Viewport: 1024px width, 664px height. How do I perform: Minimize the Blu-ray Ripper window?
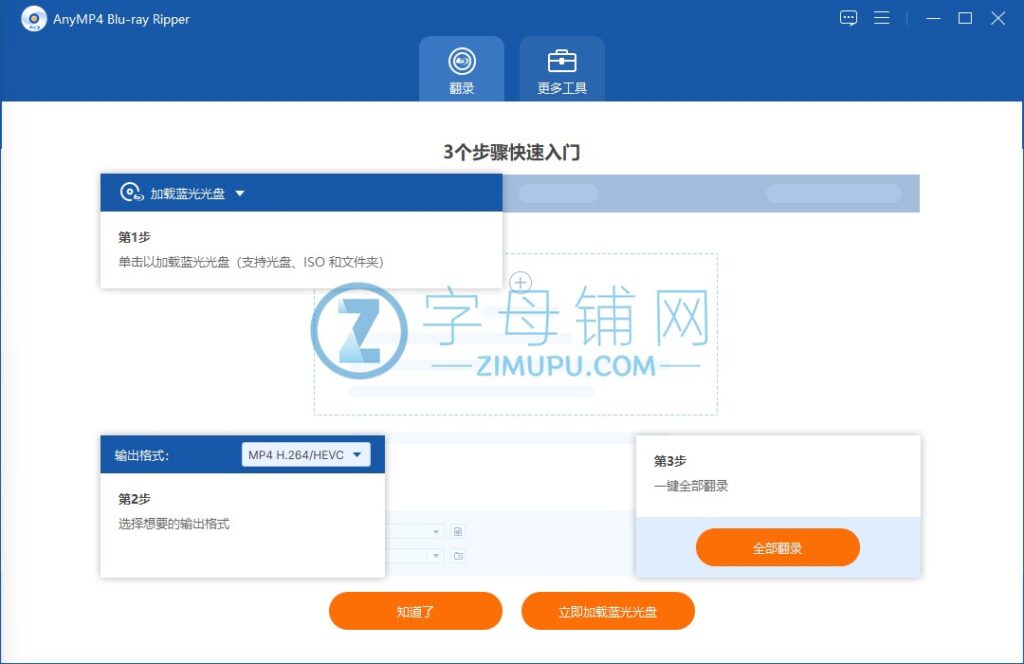(x=933, y=18)
